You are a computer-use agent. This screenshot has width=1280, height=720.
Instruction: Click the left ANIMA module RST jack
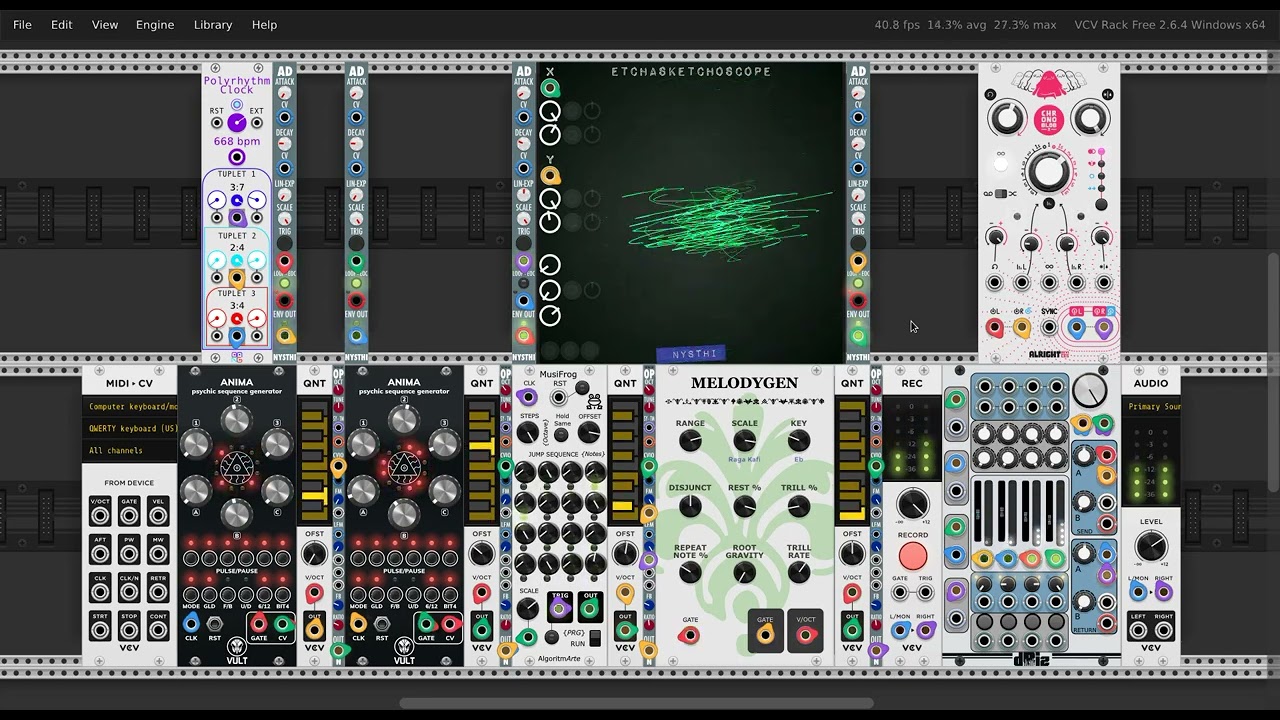pos(214,624)
